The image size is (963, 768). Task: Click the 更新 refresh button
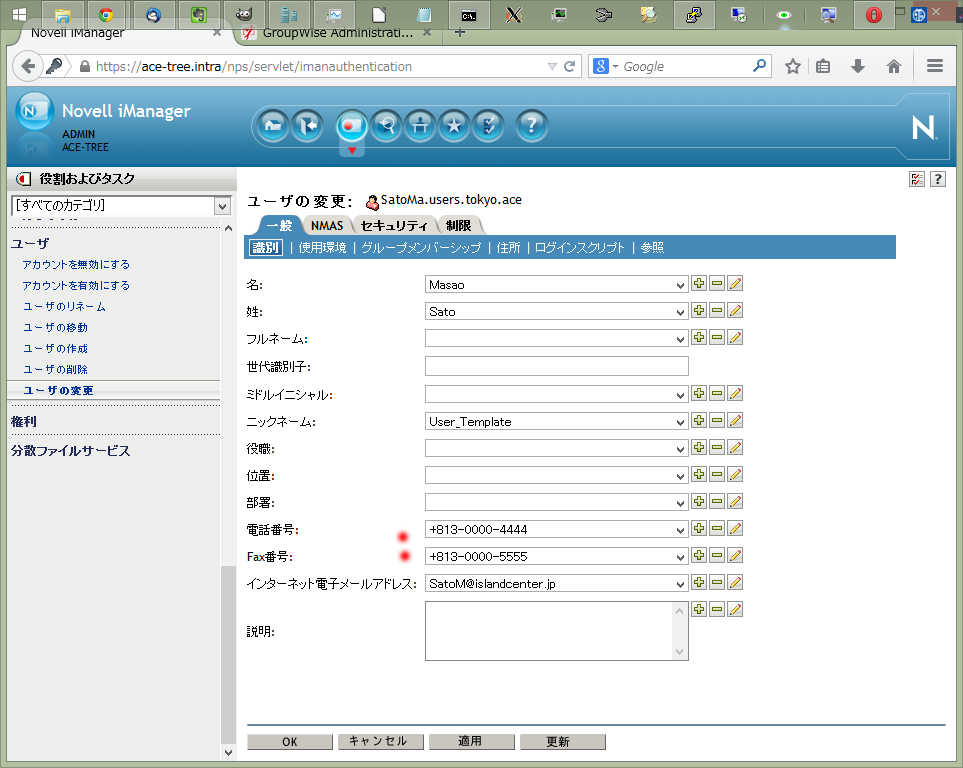click(563, 742)
